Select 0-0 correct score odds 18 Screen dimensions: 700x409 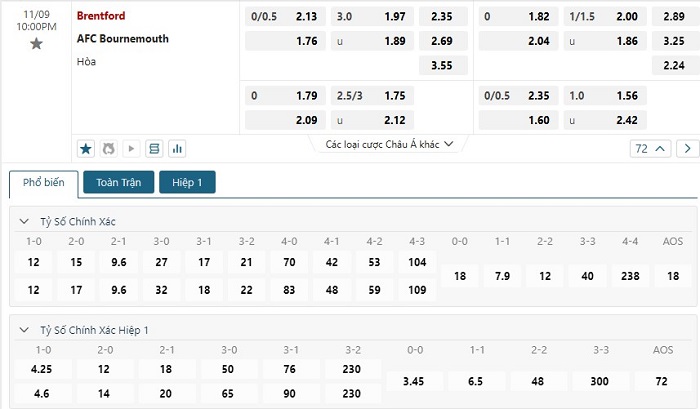coord(460,275)
